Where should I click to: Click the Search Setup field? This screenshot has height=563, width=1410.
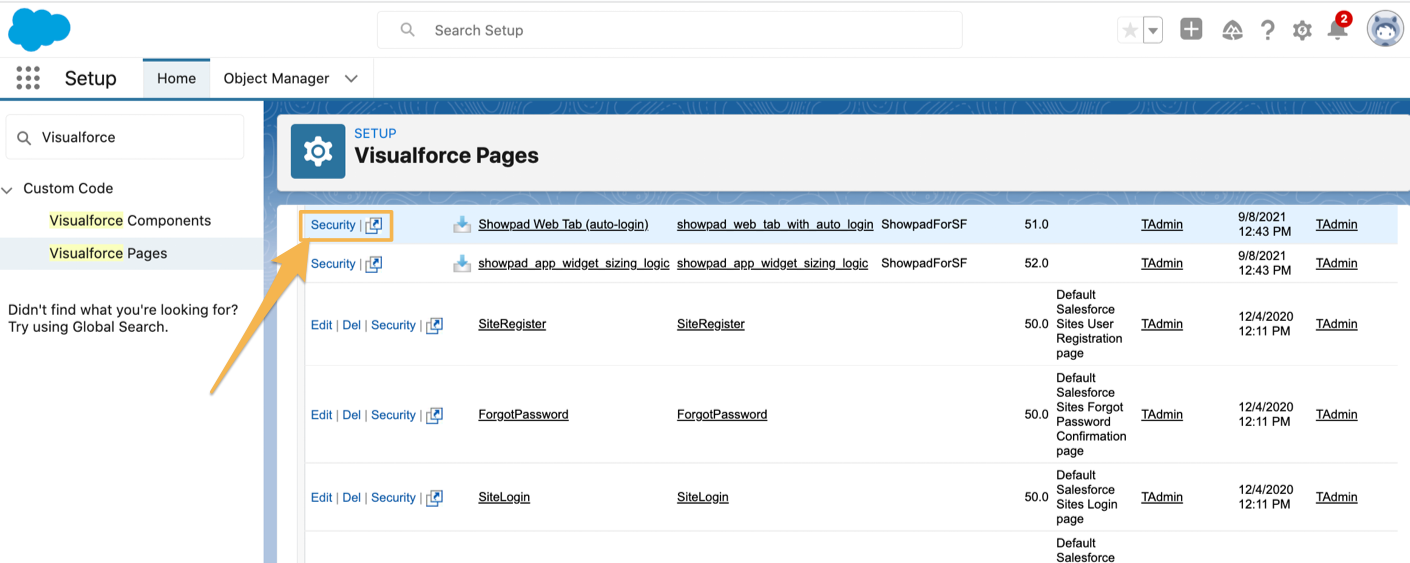coord(670,30)
